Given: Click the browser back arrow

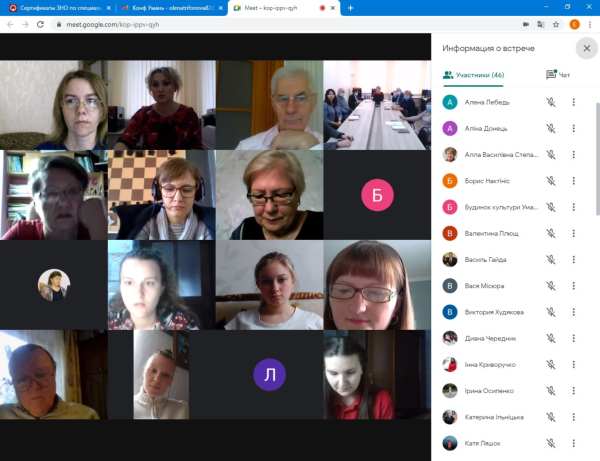Looking at the screenshot, I should [10, 24].
